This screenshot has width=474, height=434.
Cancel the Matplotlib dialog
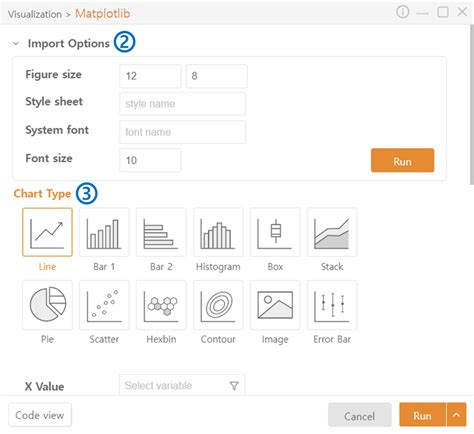pyautogui.click(x=359, y=415)
